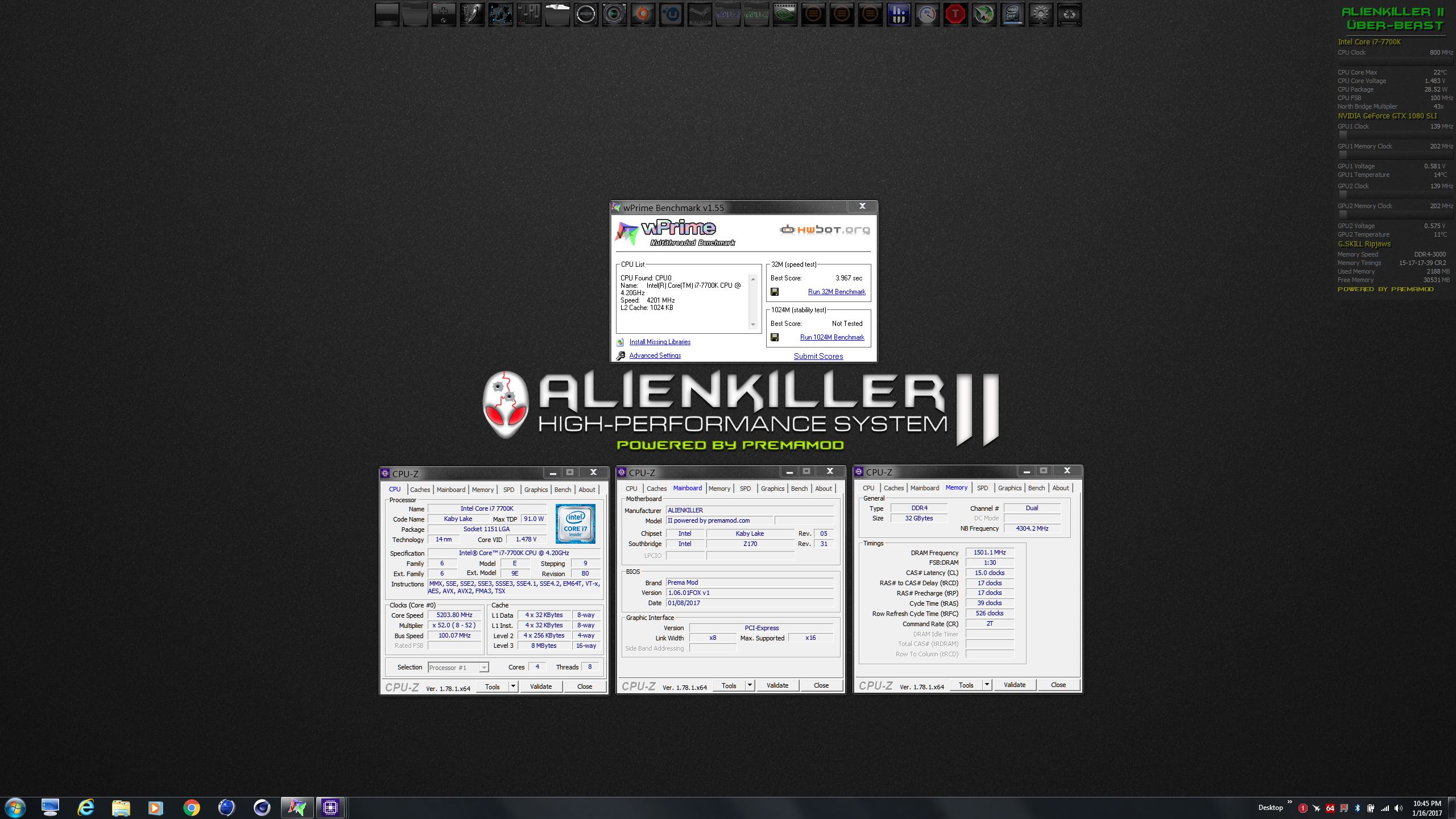Click the Uplay icon in dock
1456x819 pixels.
[x=671, y=15]
